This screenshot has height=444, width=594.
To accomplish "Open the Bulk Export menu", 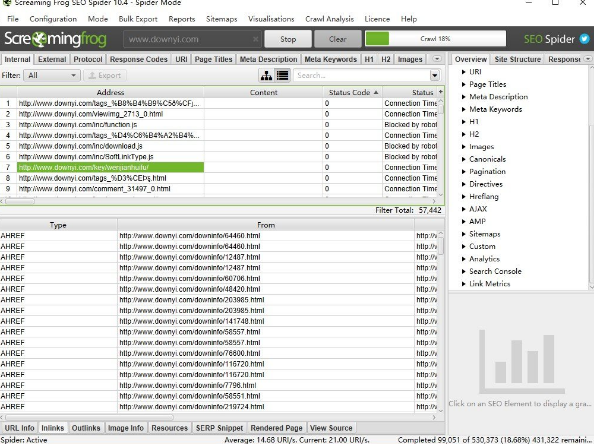I will pos(138,19).
